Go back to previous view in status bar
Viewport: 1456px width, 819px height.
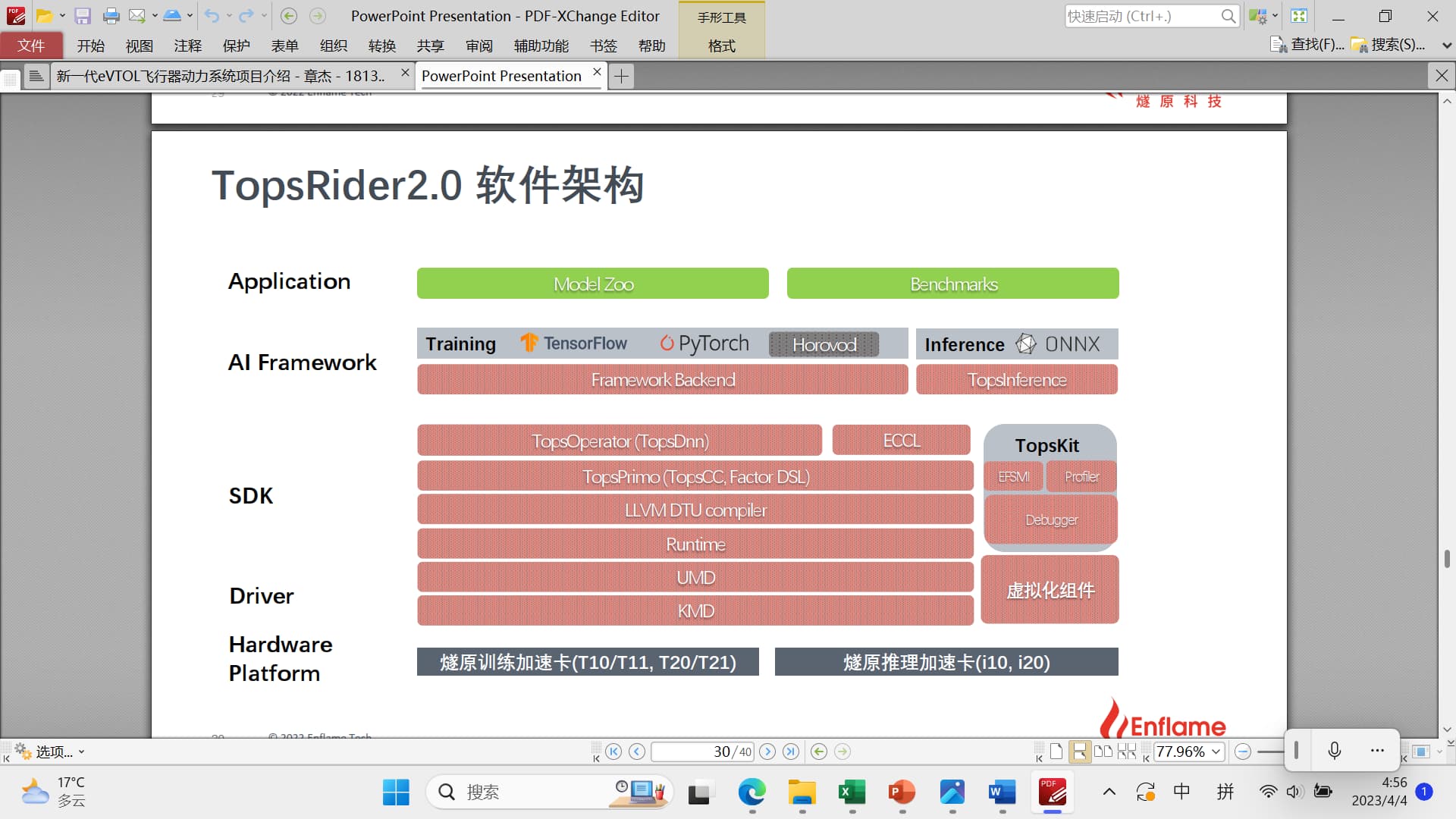[819, 752]
